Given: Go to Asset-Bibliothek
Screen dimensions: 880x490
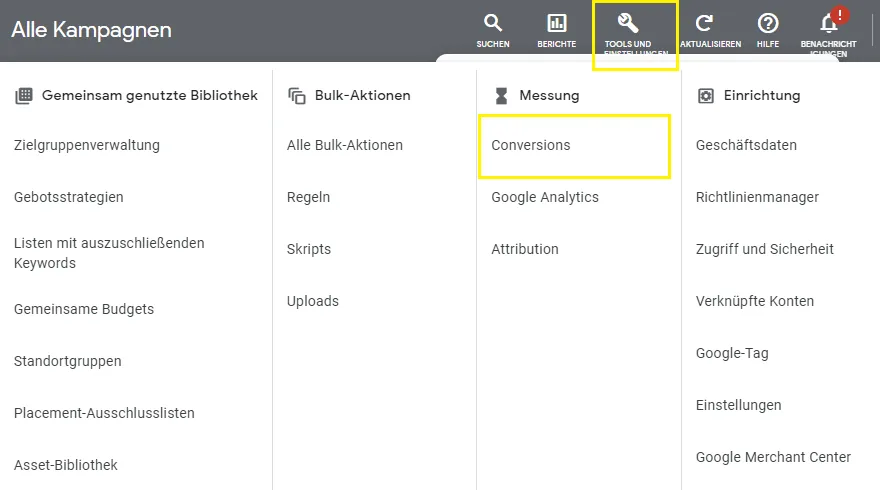Looking at the screenshot, I should (x=66, y=465).
